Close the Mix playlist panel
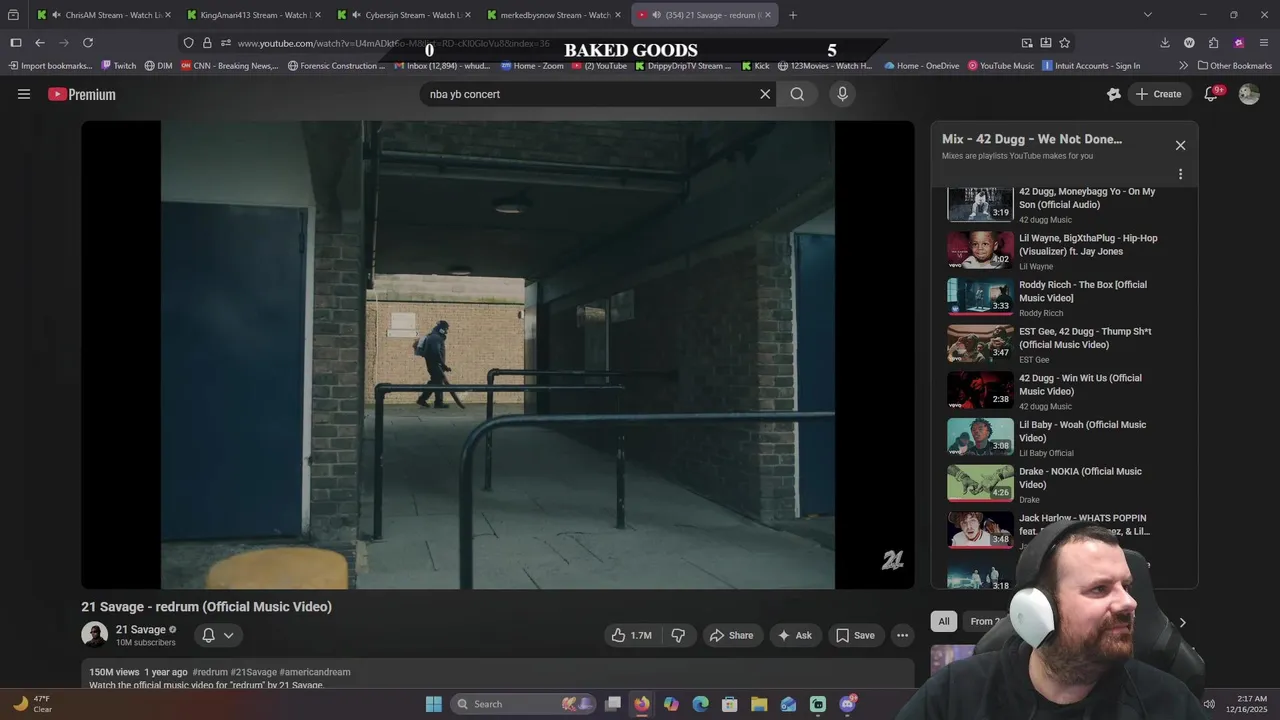This screenshot has width=1280, height=720. 1180,145
